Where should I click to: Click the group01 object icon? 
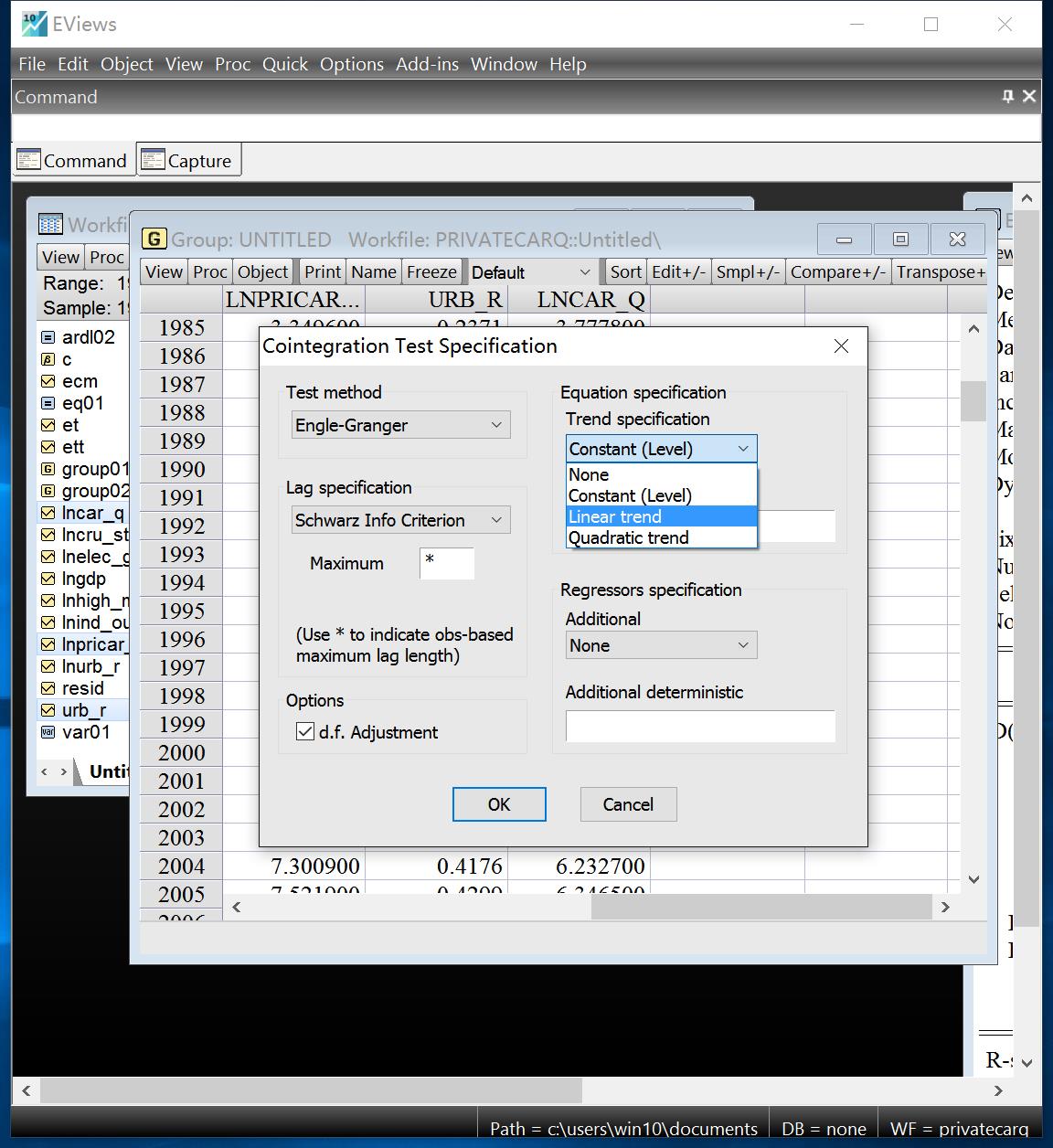pos(48,469)
